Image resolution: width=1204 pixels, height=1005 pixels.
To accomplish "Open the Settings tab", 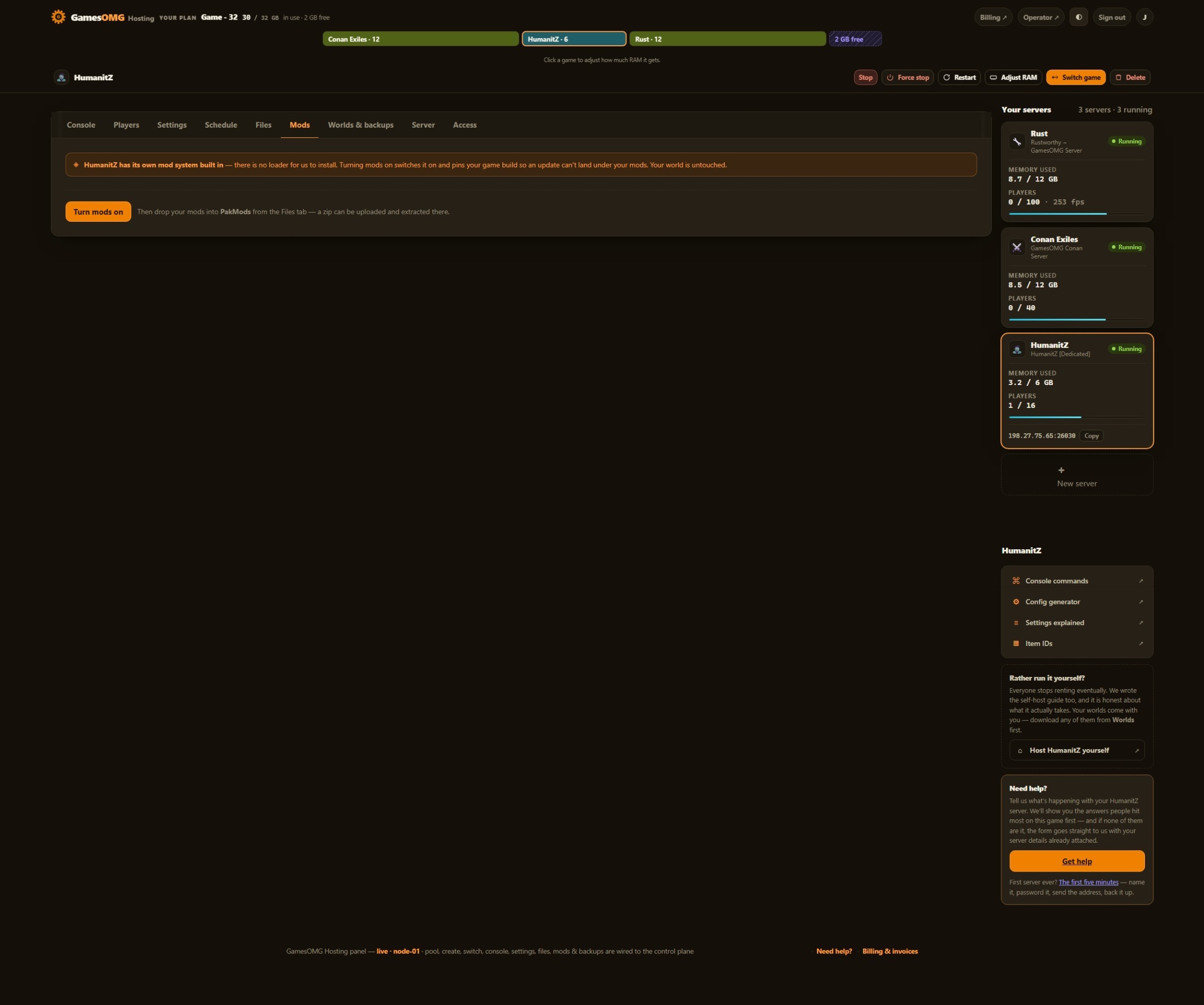I will coord(172,125).
